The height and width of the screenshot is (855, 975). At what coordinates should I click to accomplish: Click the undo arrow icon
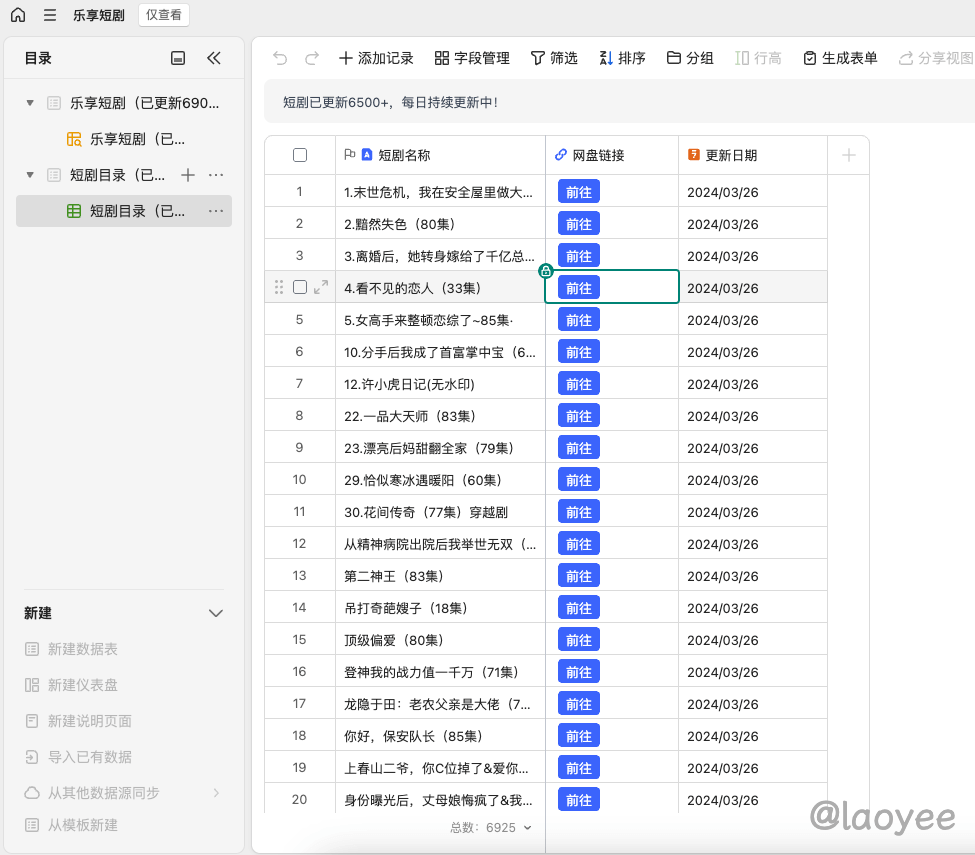[x=280, y=58]
